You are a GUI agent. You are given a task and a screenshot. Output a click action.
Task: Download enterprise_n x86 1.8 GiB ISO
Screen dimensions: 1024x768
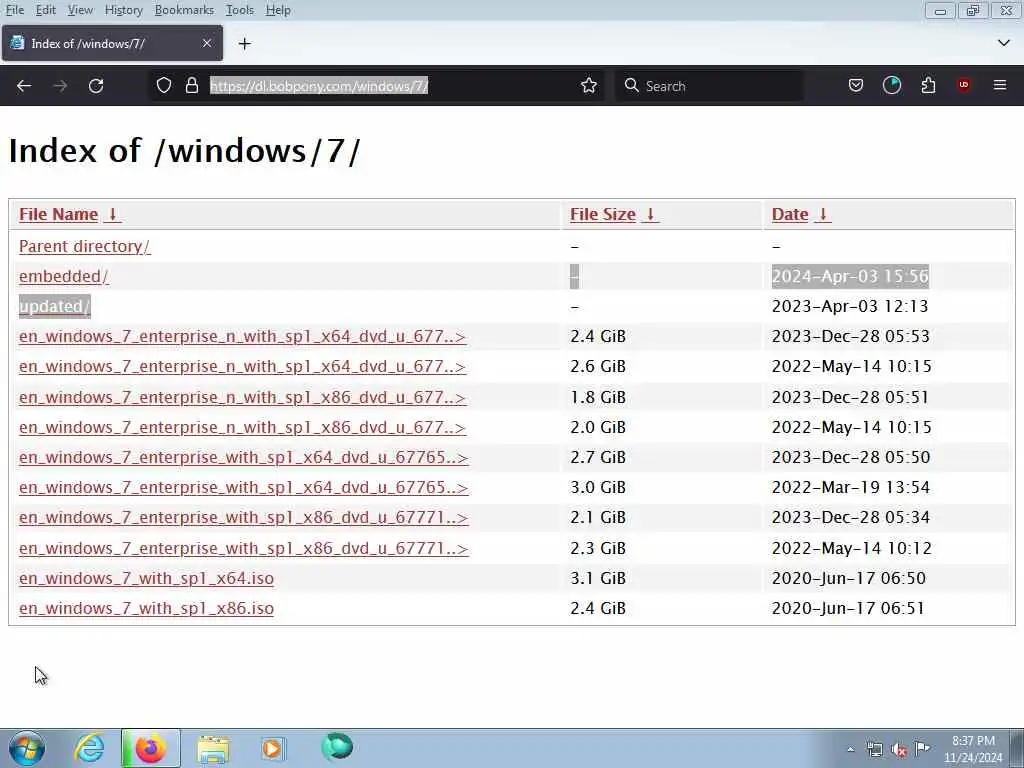click(242, 397)
